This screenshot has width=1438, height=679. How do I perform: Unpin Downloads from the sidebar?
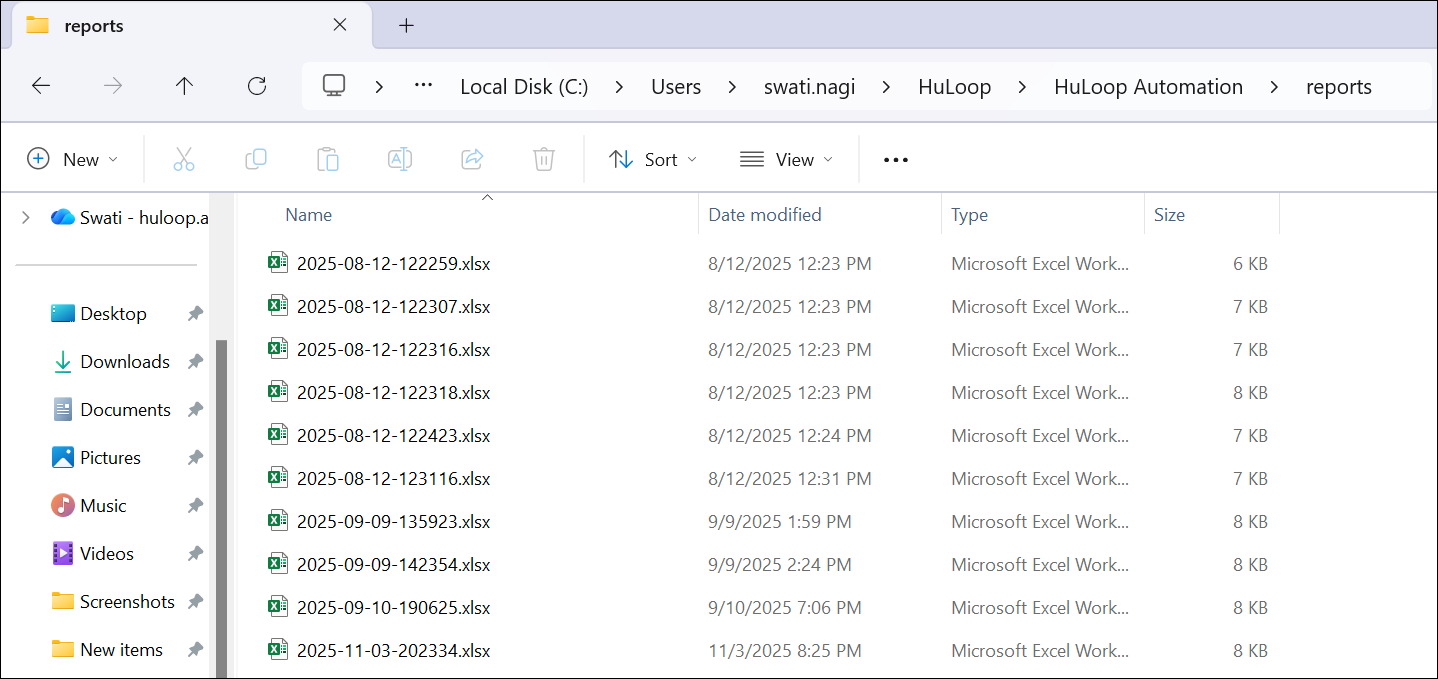coord(195,361)
